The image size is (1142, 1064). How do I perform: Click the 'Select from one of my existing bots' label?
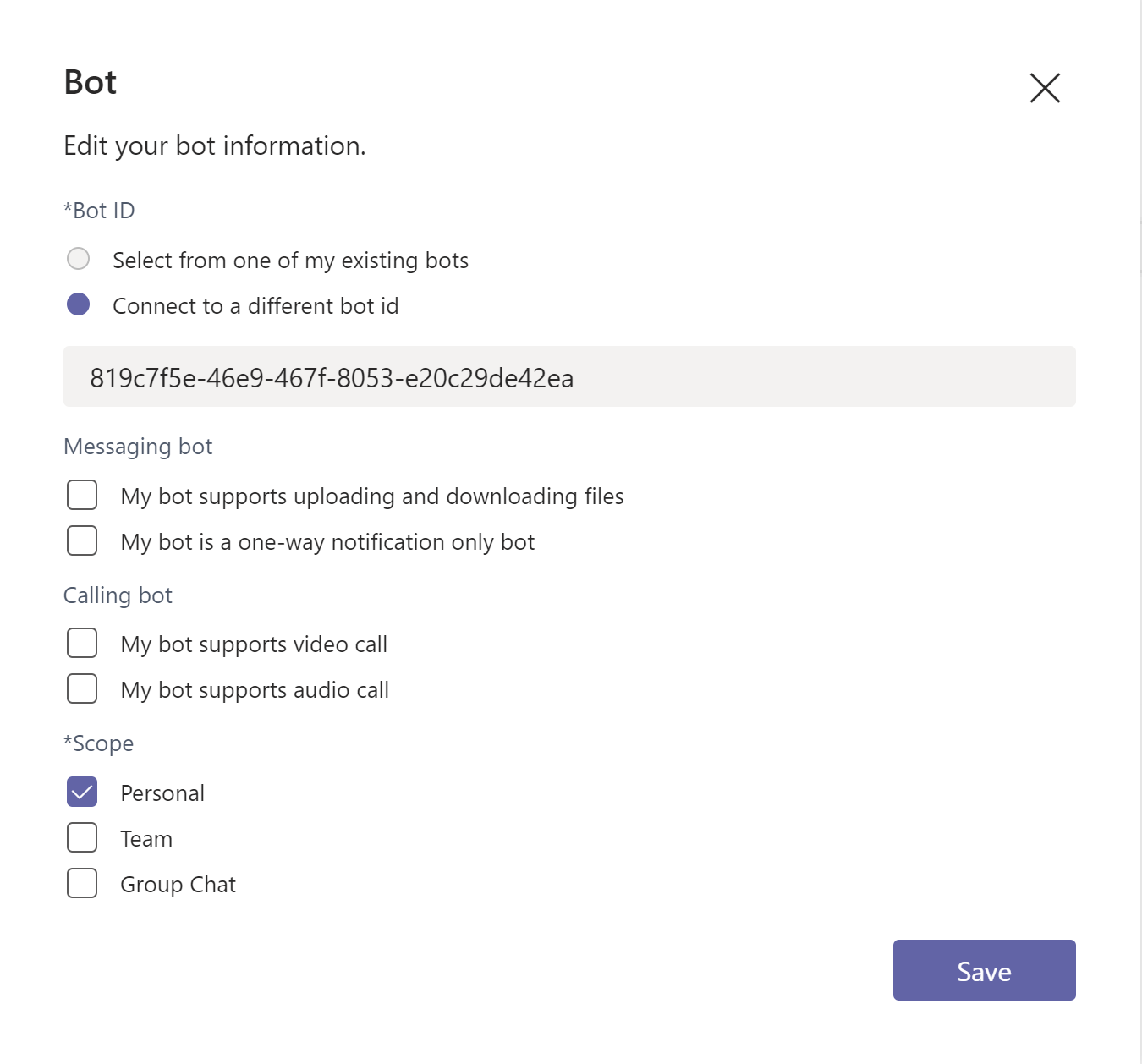tap(290, 261)
